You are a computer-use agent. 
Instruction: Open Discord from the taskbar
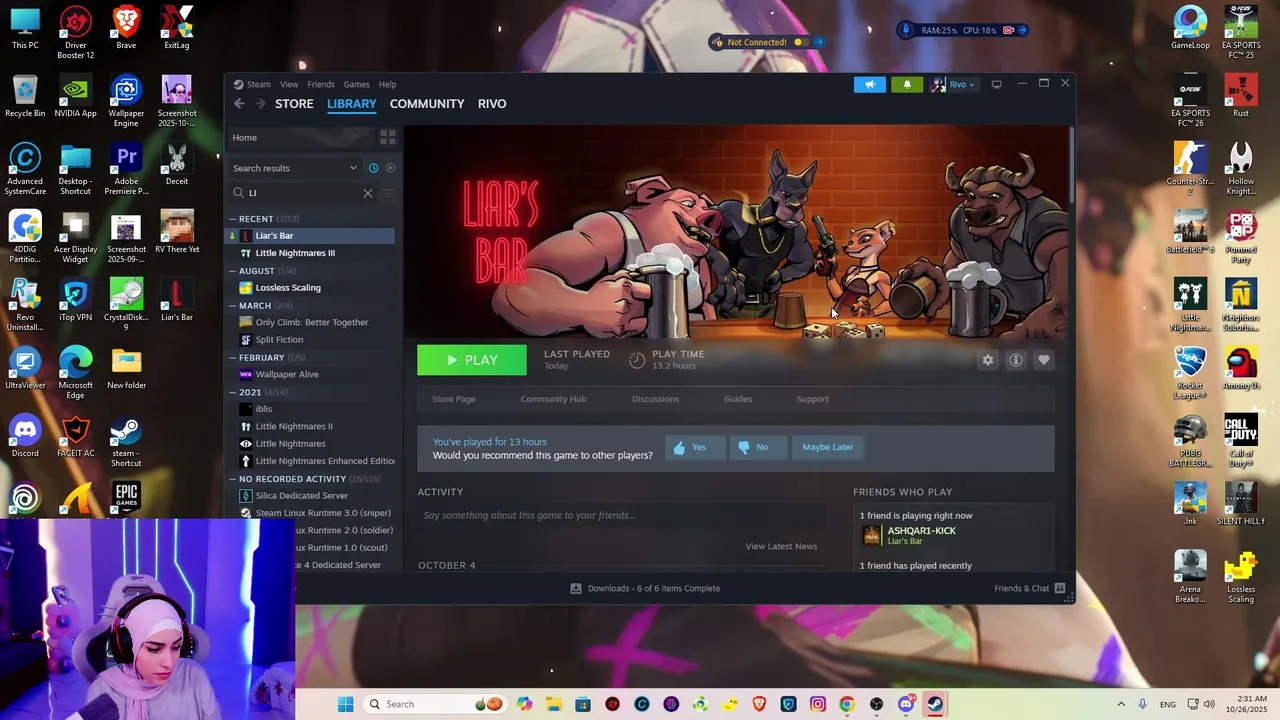(x=906, y=704)
